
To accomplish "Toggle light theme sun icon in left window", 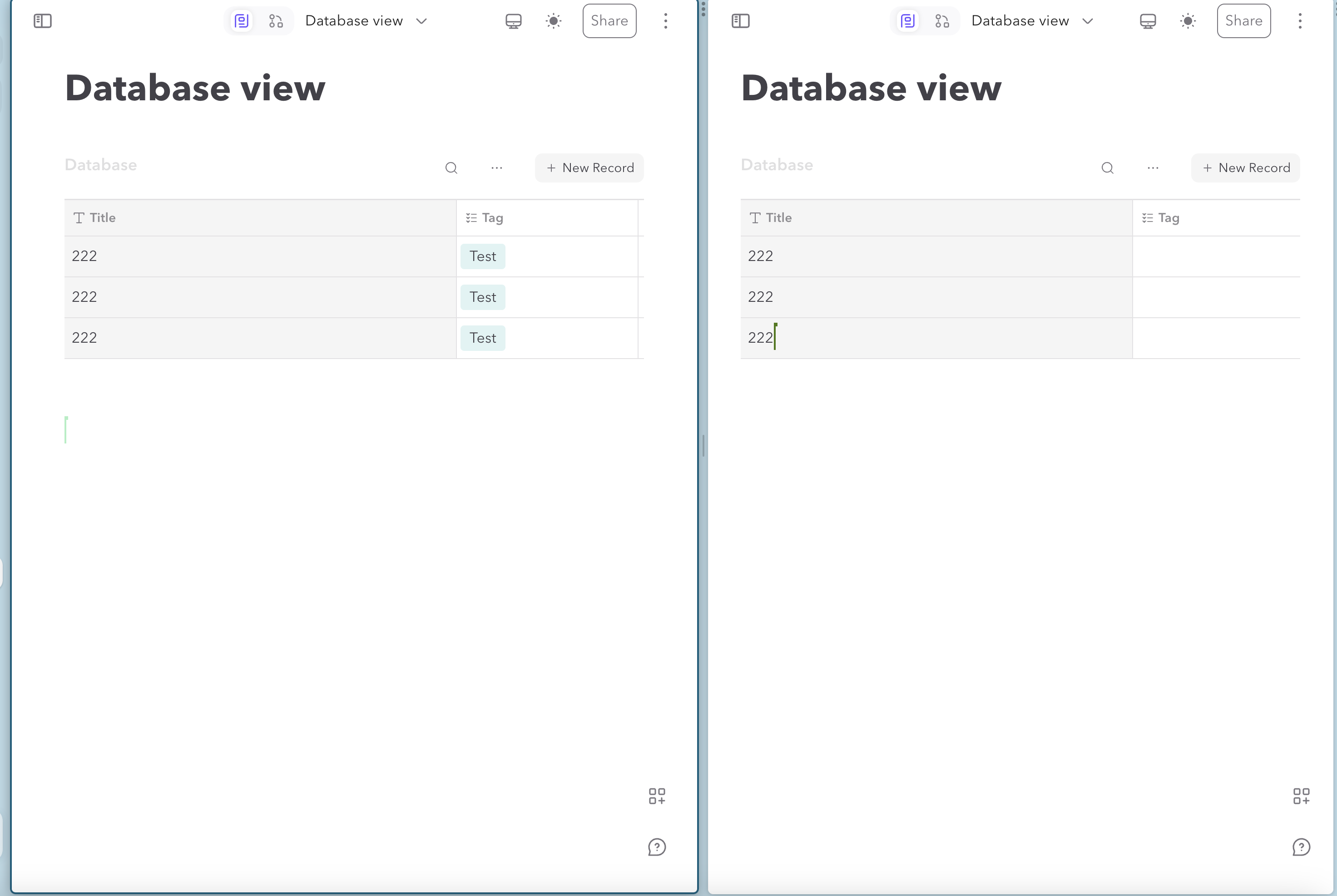I will pos(553,21).
